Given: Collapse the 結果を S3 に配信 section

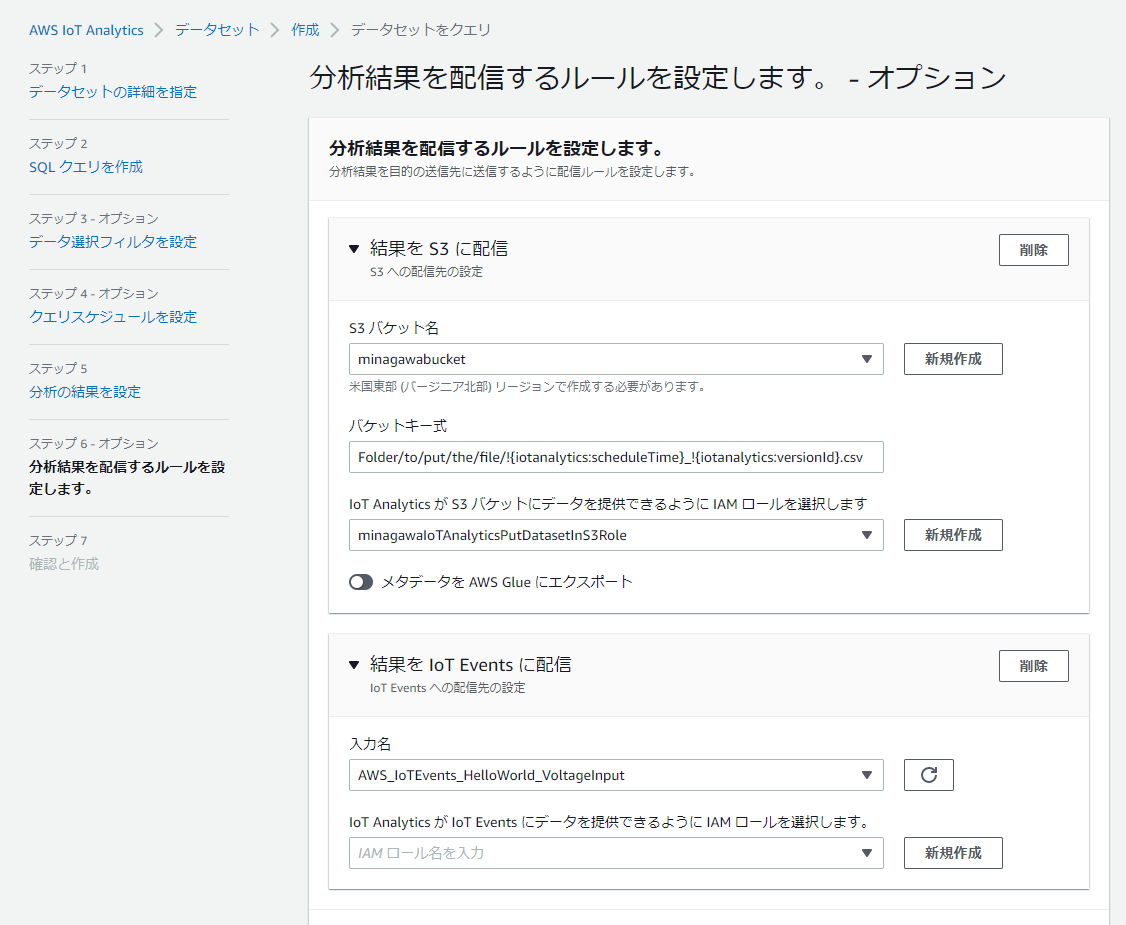Looking at the screenshot, I should 354,248.
